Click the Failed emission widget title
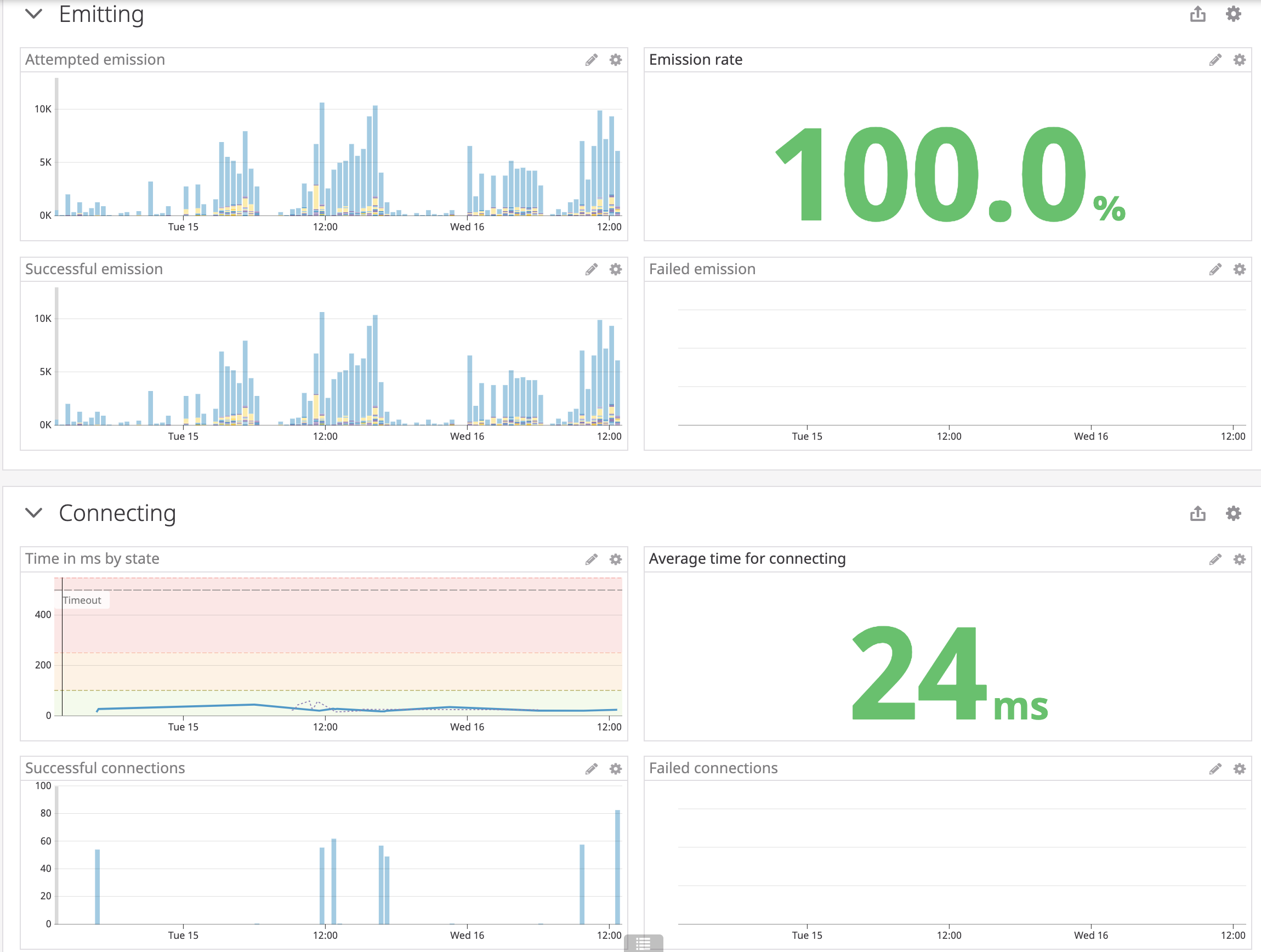 pos(702,269)
